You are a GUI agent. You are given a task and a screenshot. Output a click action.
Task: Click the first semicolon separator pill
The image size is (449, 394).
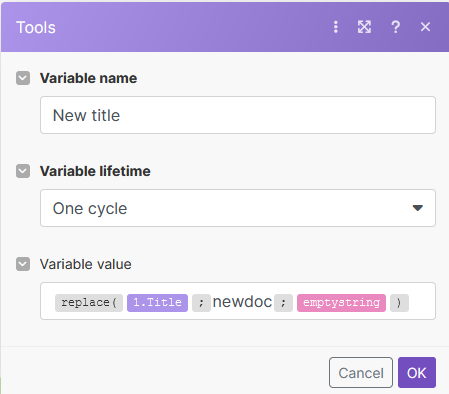tap(201, 303)
